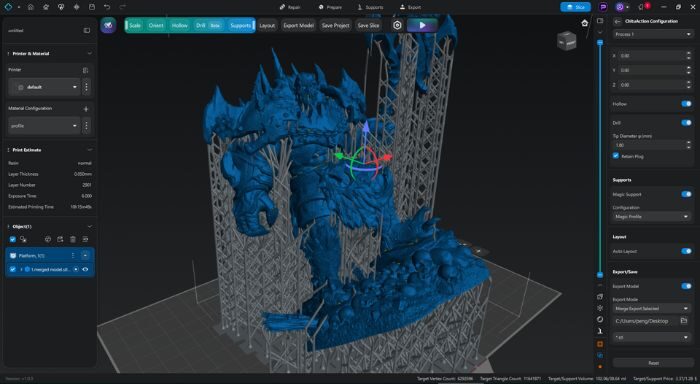
Task: Click the Save Project button
Action: click(x=336, y=25)
